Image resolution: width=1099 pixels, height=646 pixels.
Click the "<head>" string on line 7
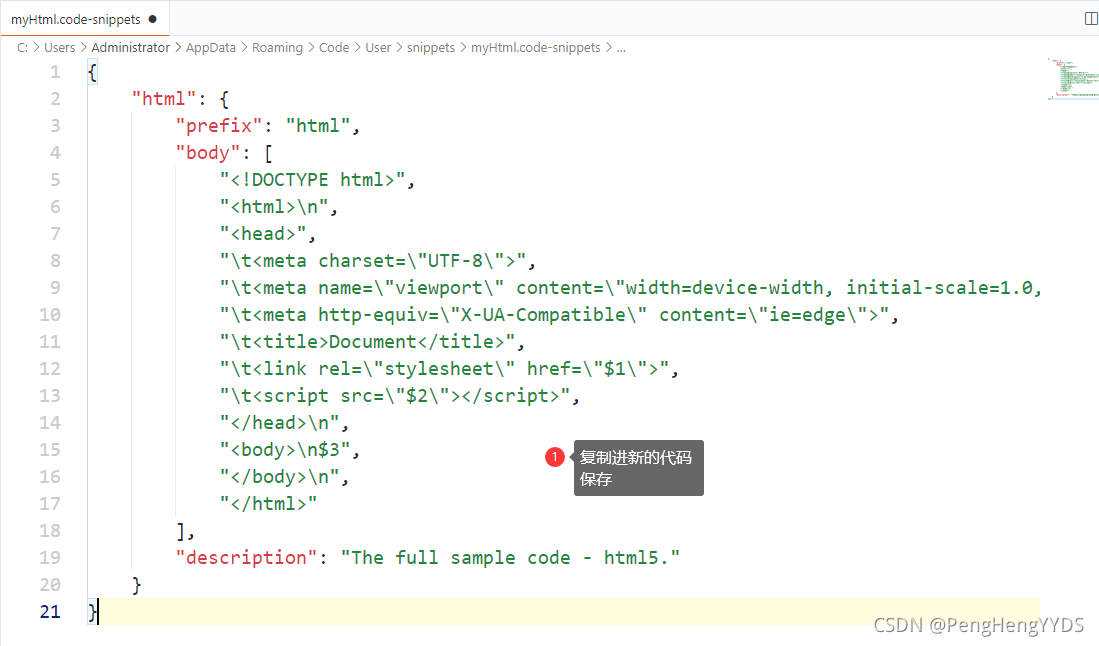click(262, 234)
